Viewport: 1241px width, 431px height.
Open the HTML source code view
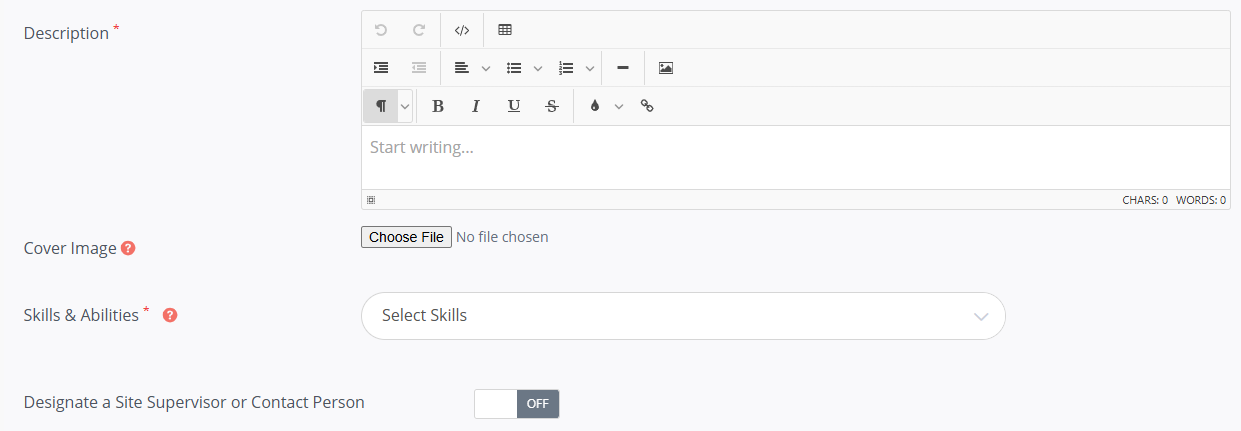tap(461, 30)
